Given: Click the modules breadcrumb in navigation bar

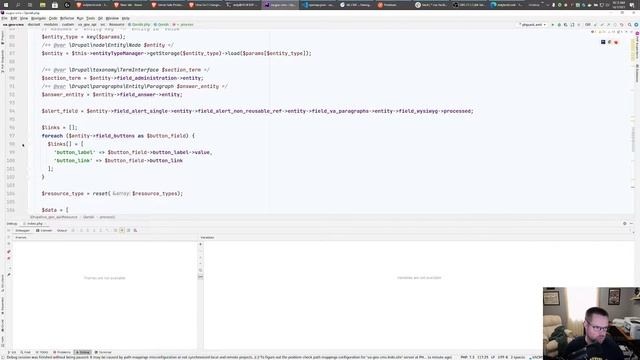Looking at the screenshot, I should pos(51,24).
